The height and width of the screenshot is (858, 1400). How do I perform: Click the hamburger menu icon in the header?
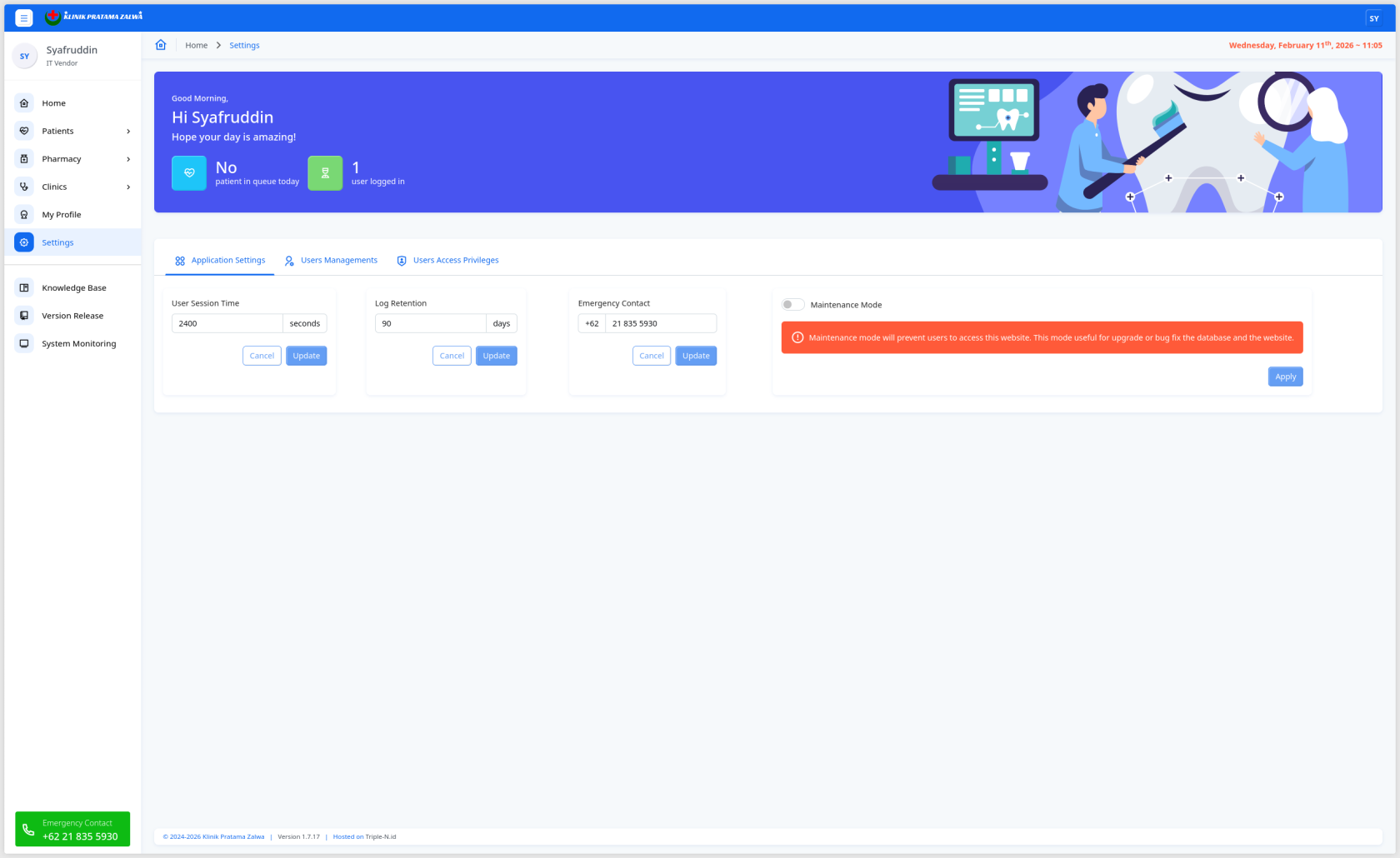(24, 17)
